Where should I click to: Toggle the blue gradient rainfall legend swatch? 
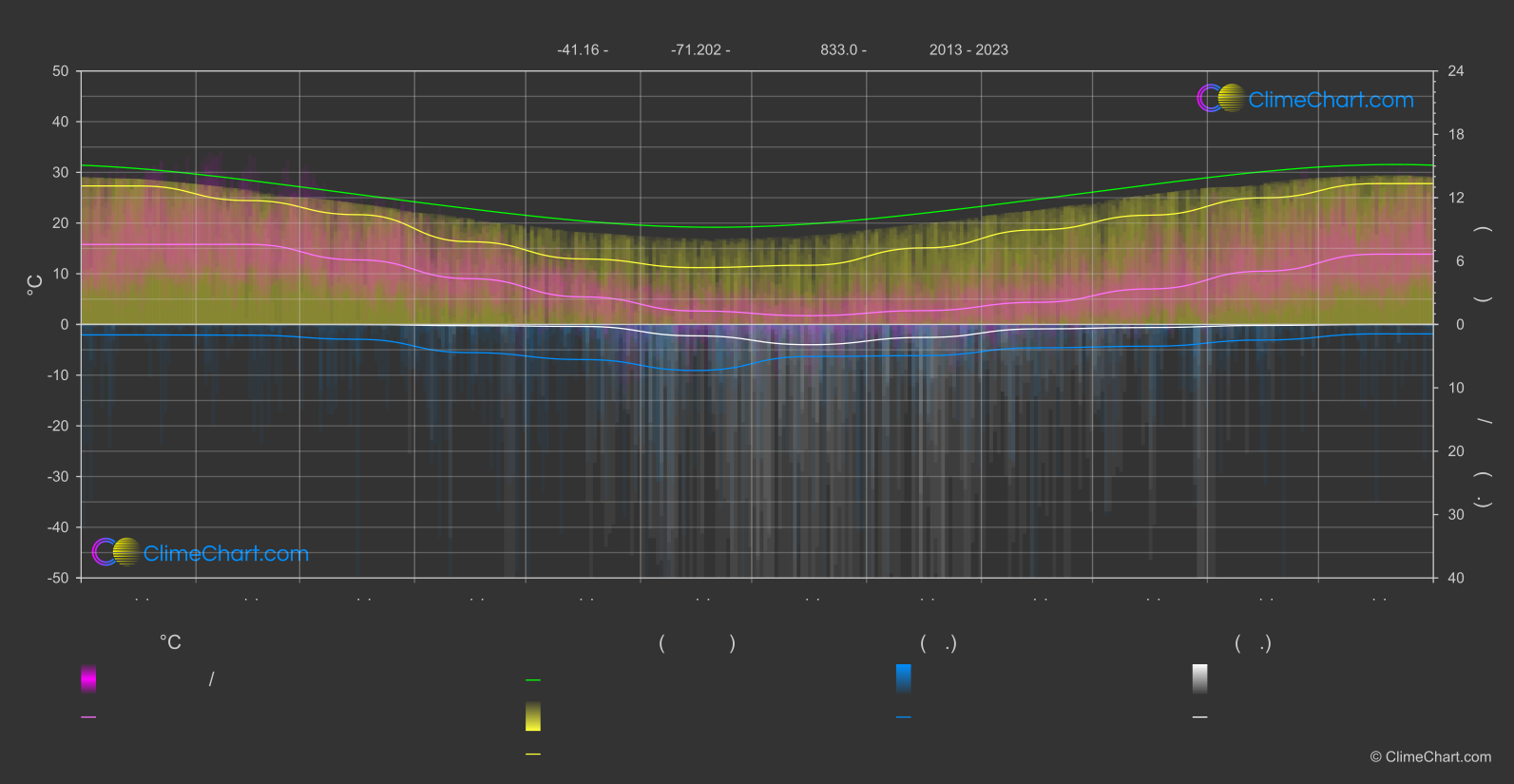(x=904, y=679)
